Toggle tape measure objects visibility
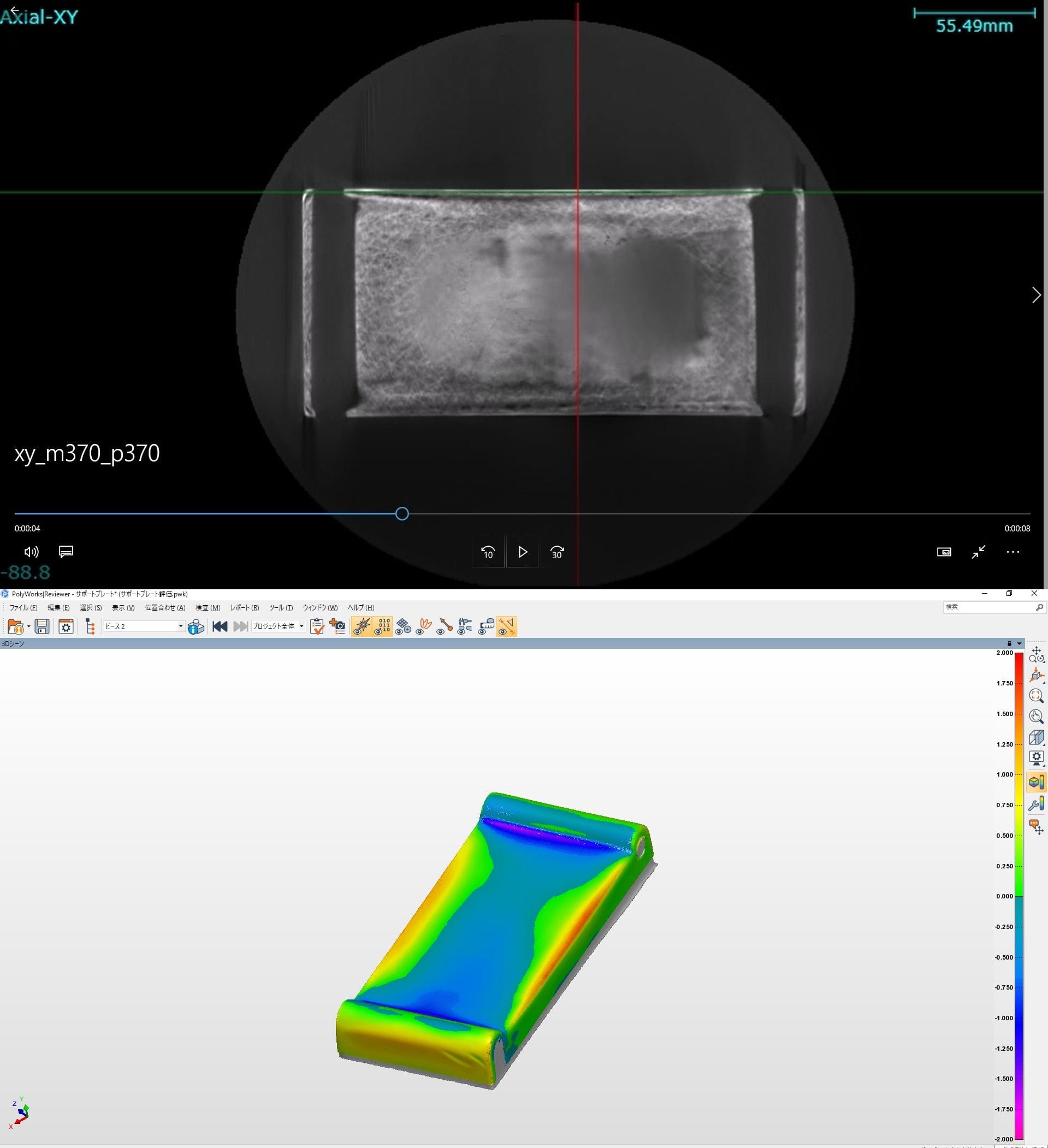1048x1148 pixels. (486, 627)
